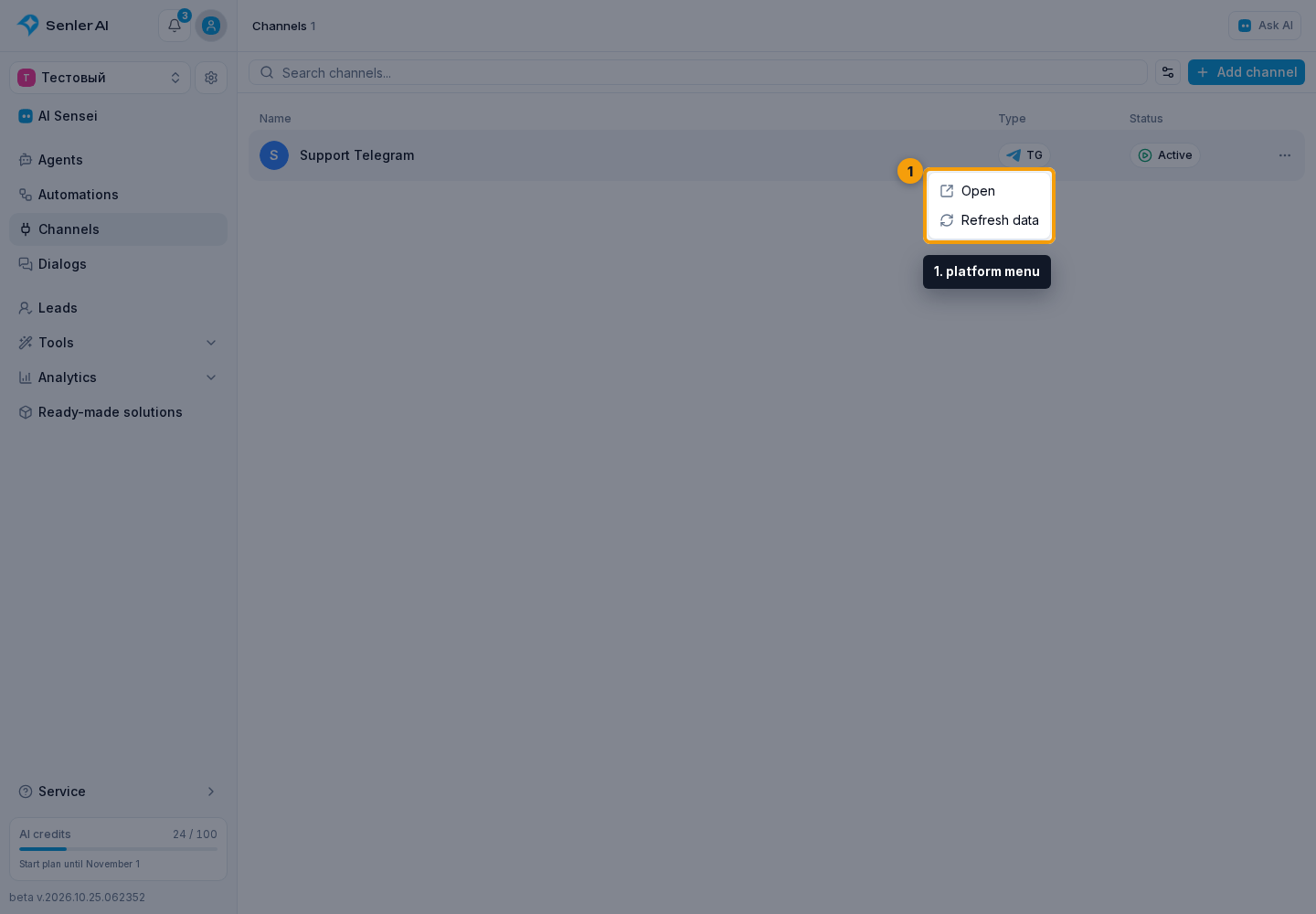Click the Telegram TG type badge
The width and height of the screenshot is (1316, 914).
point(1024,155)
